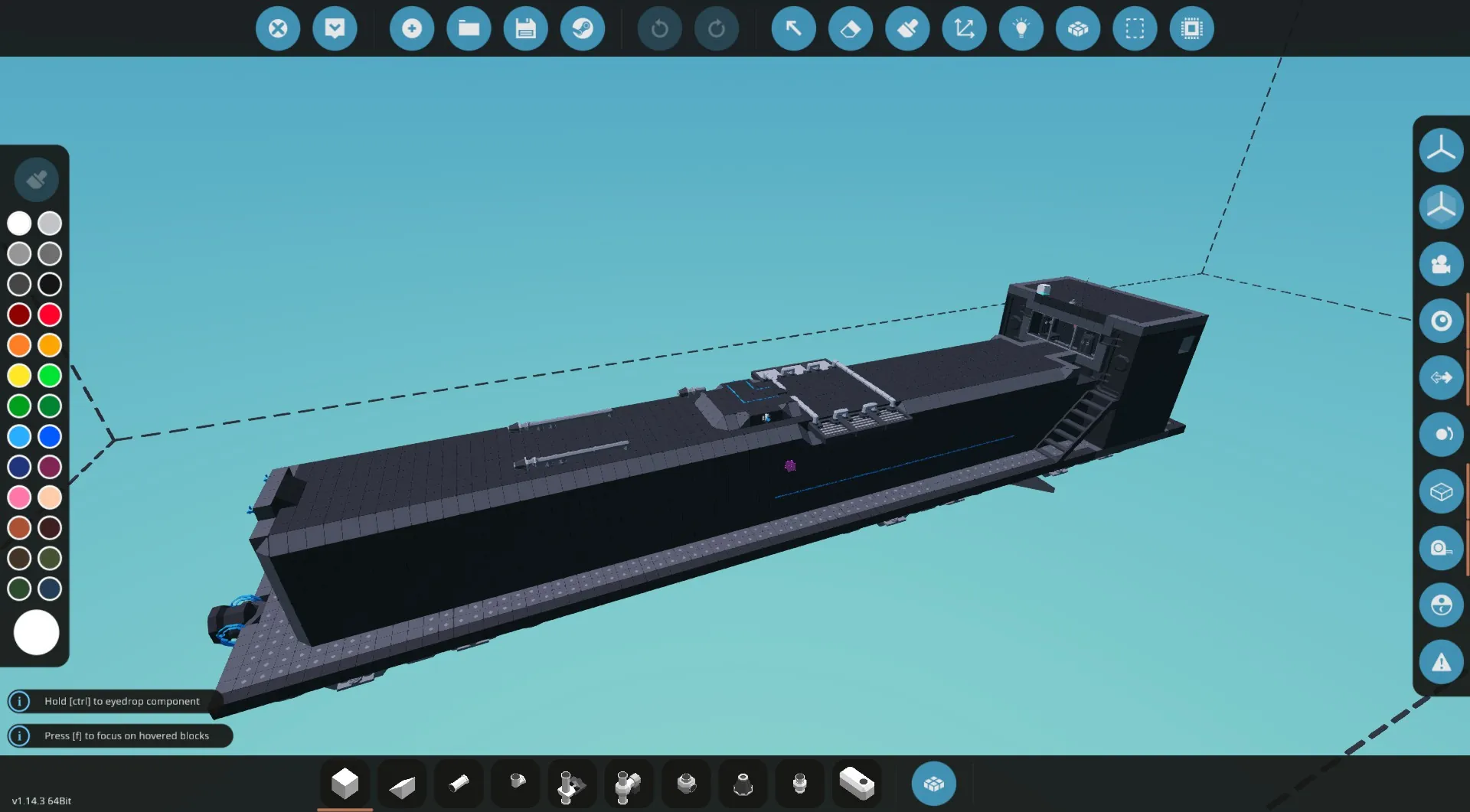The image size is (1470, 812).
Task: Open the load vehicle folder icon
Action: coord(469,29)
